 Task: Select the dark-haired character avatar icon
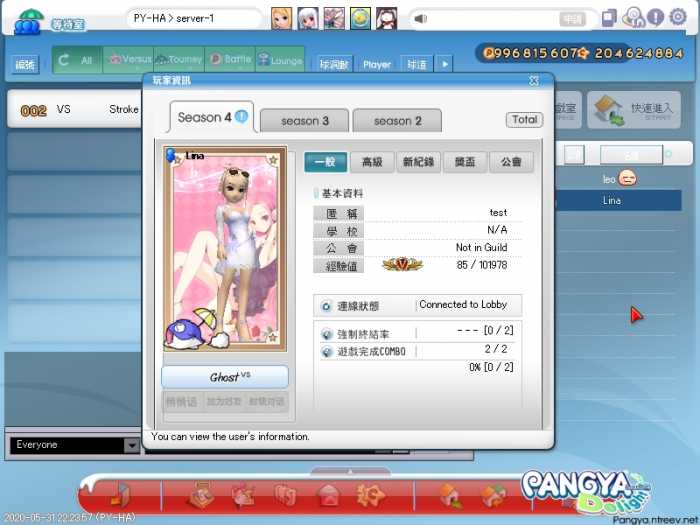point(387,19)
